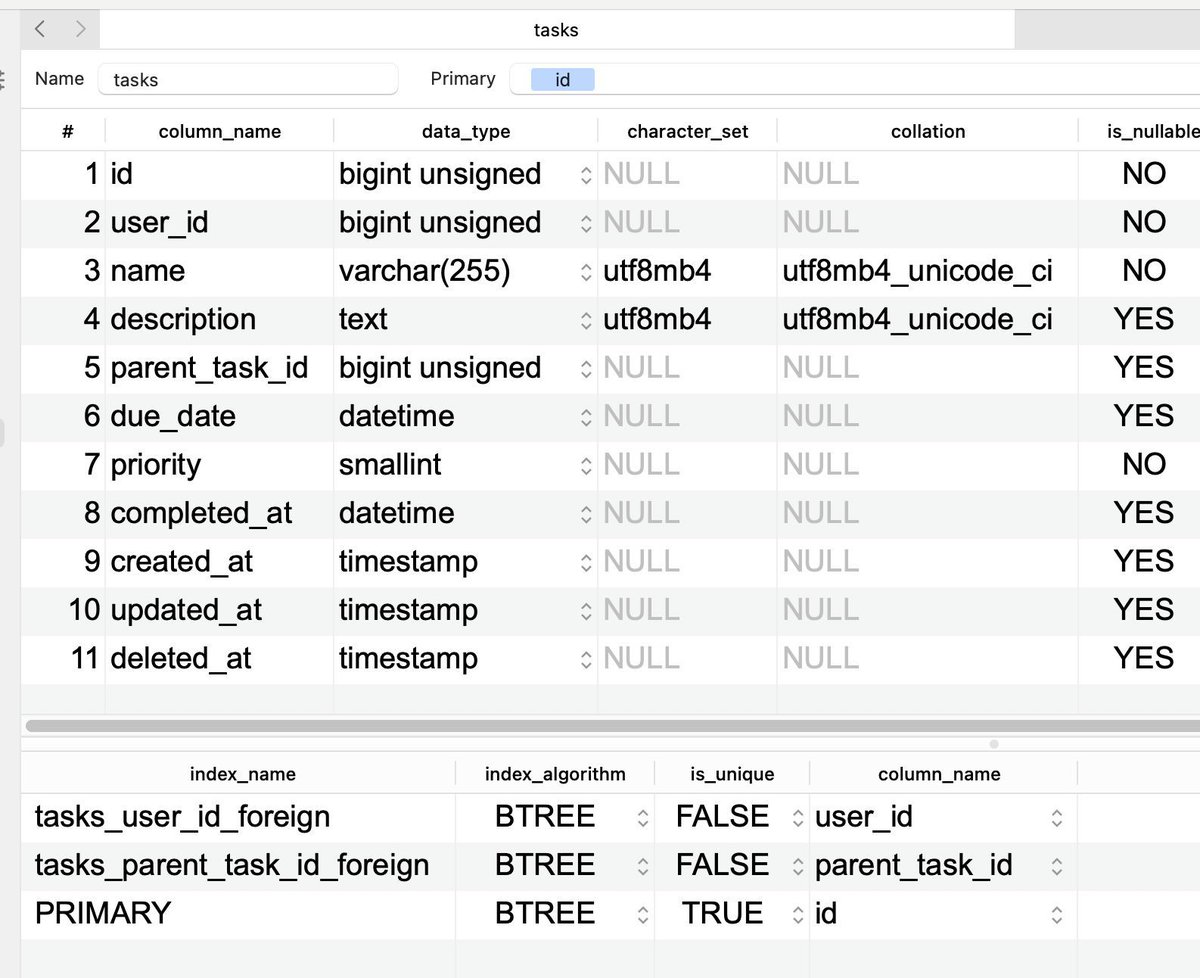This screenshot has width=1200, height=978.
Task: Go back with the left chevron arrow
Action: pyautogui.click(x=40, y=29)
